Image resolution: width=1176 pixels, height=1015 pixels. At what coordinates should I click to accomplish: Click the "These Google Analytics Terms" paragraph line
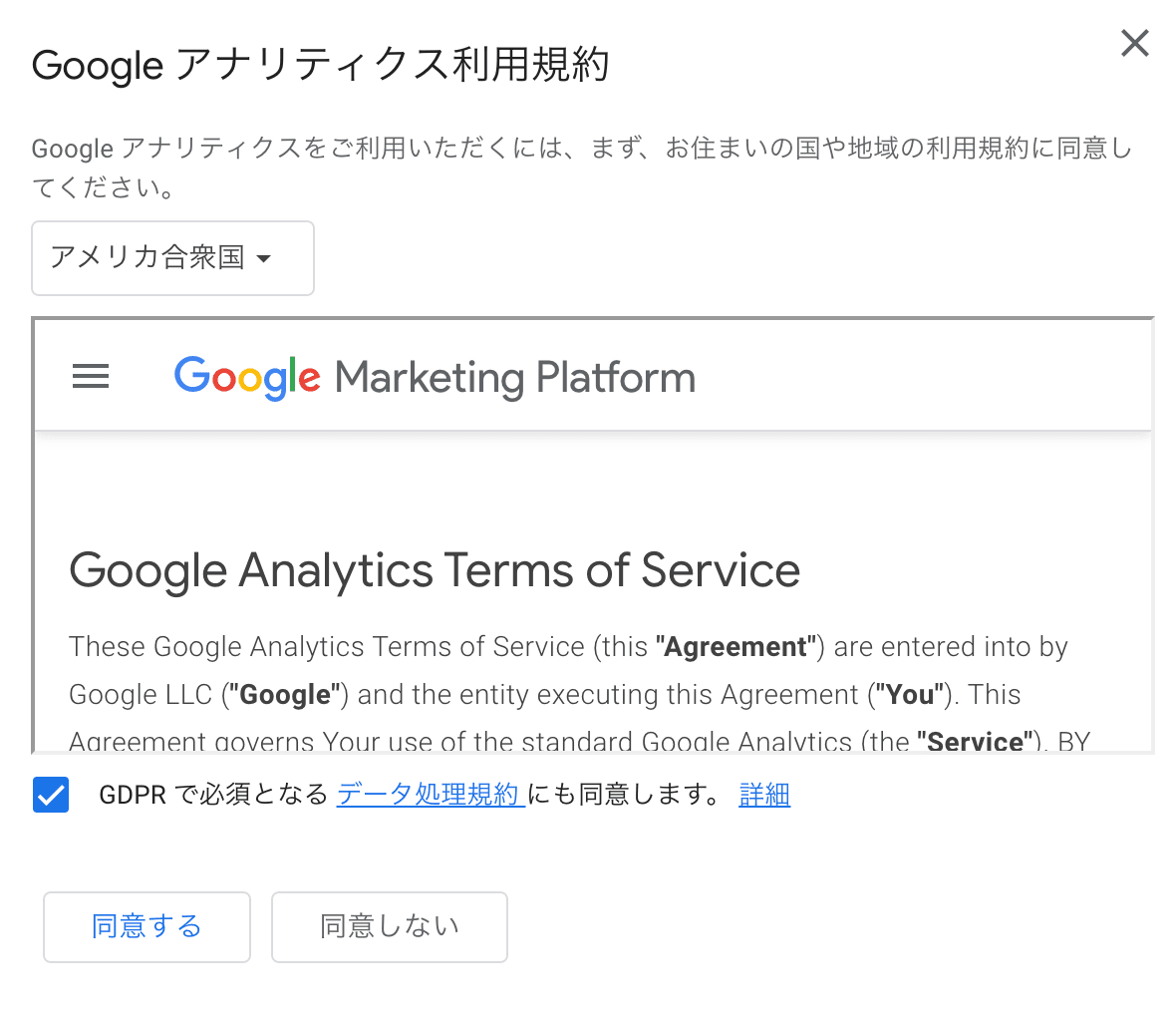[327, 647]
